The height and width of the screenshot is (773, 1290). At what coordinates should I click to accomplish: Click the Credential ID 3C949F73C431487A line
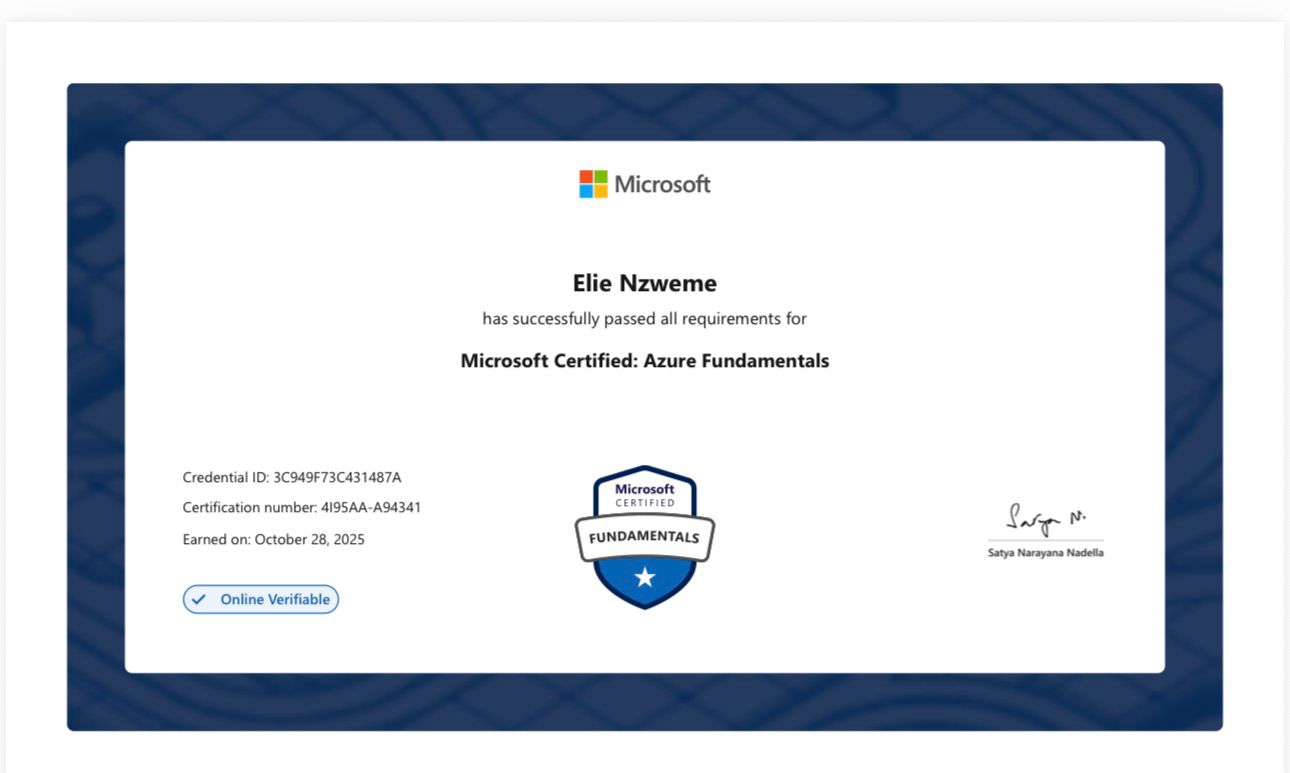[292, 477]
